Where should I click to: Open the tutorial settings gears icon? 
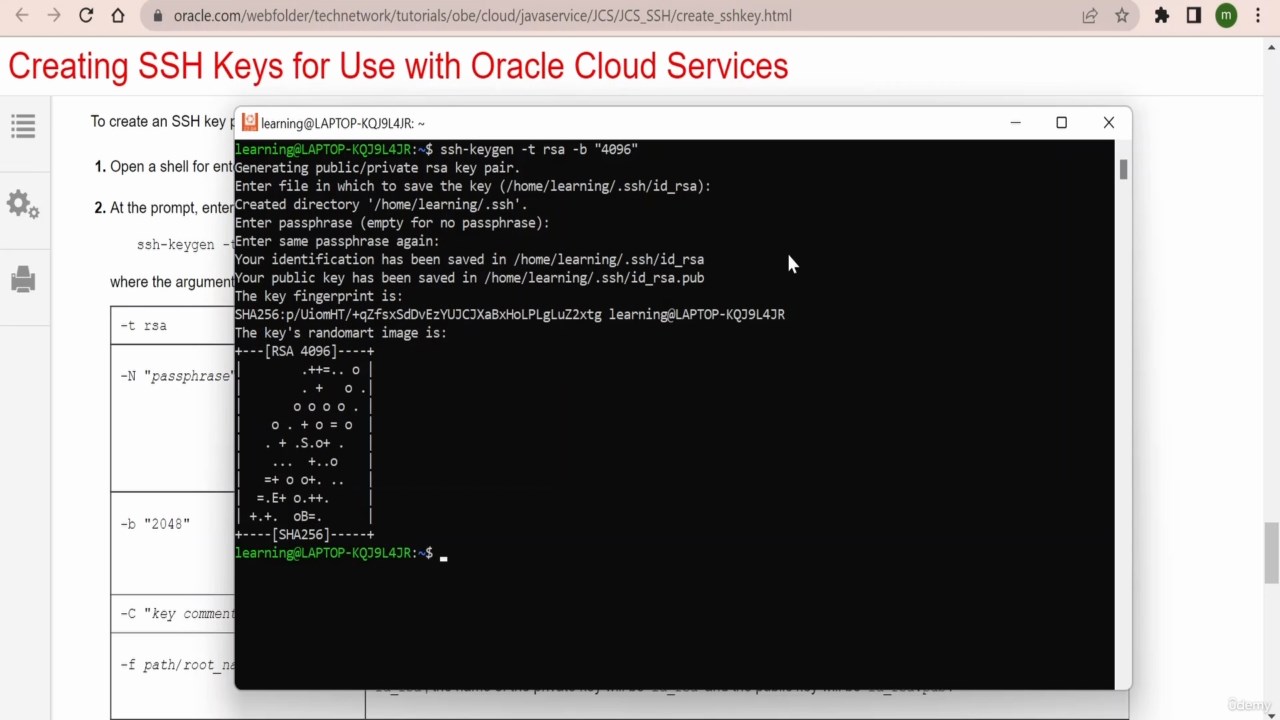pos(23,205)
